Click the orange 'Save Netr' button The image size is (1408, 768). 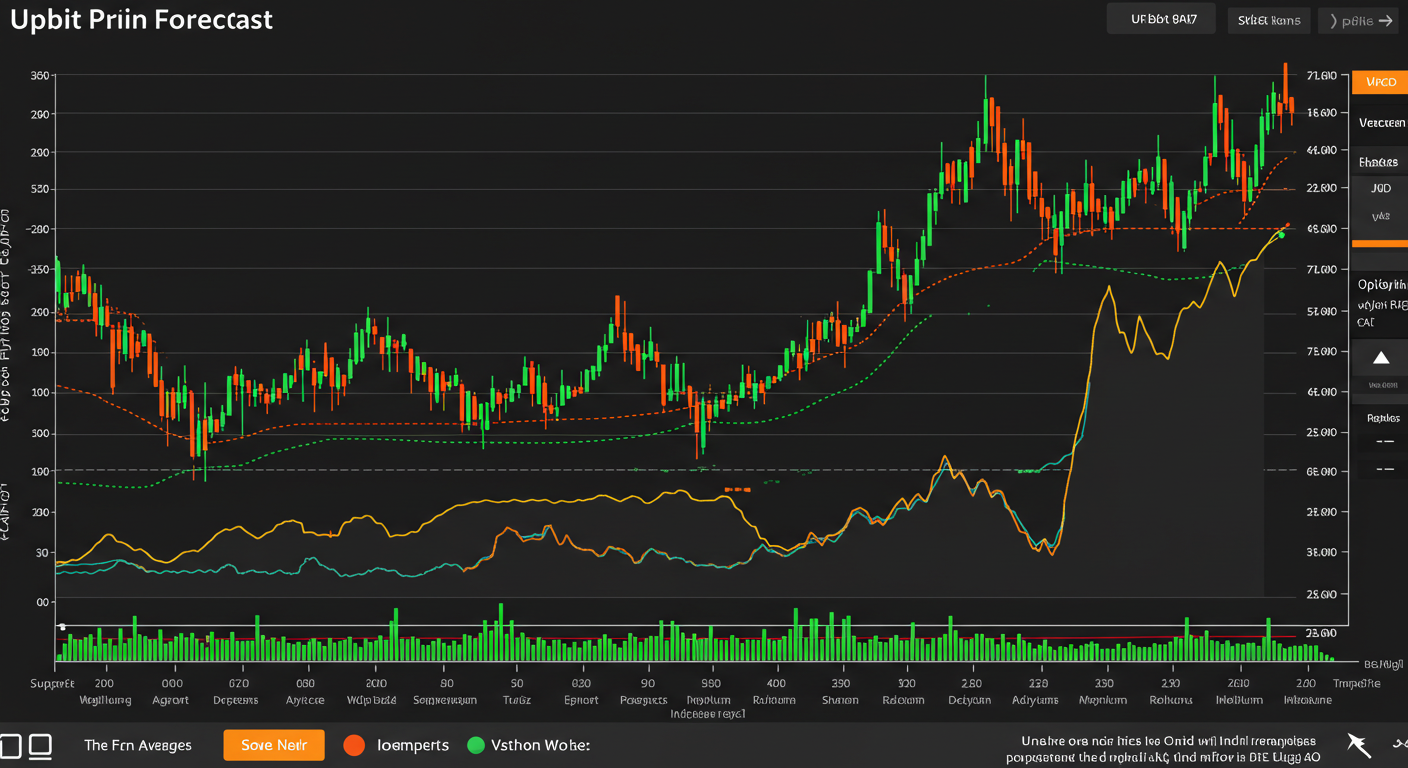coord(274,745)
